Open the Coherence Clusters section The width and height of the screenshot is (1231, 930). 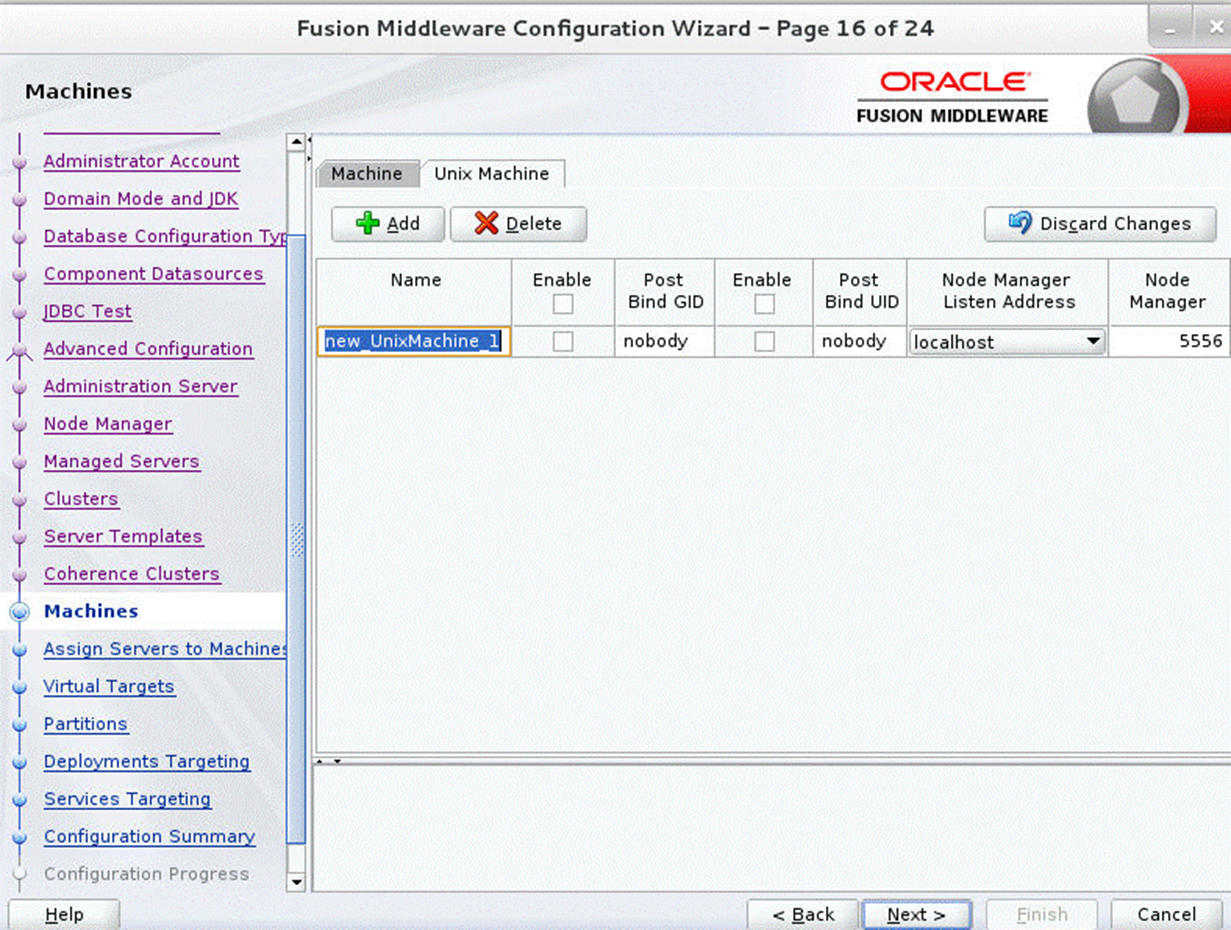131,573
